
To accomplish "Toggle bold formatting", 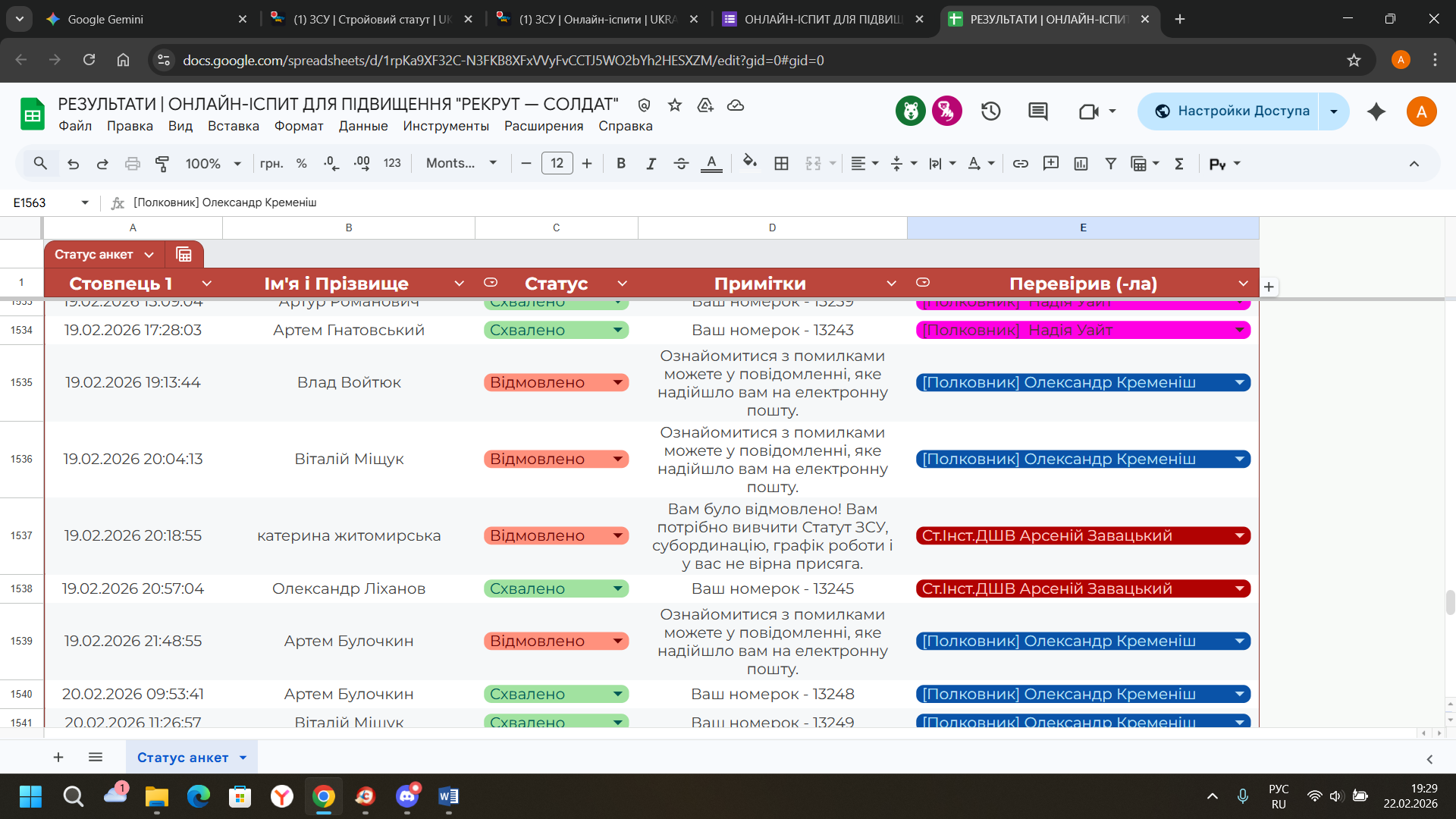I will (621, 163).
